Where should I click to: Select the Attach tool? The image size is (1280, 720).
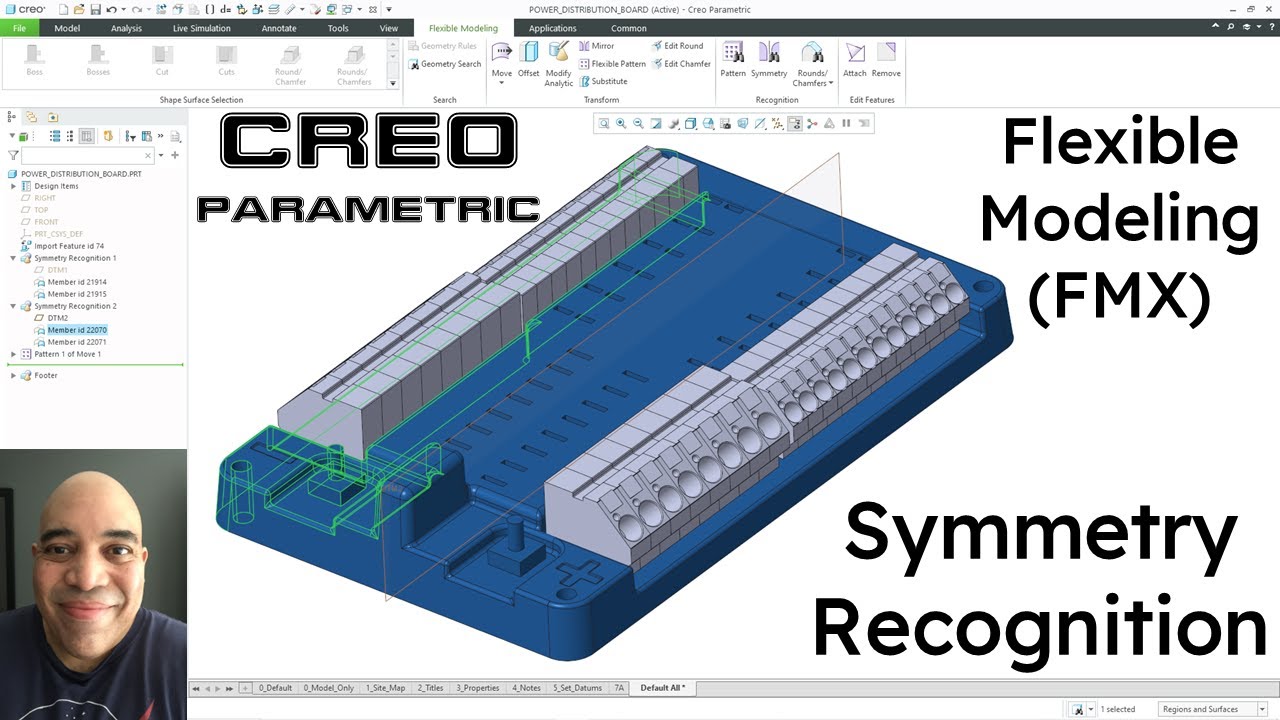(855, 59)
